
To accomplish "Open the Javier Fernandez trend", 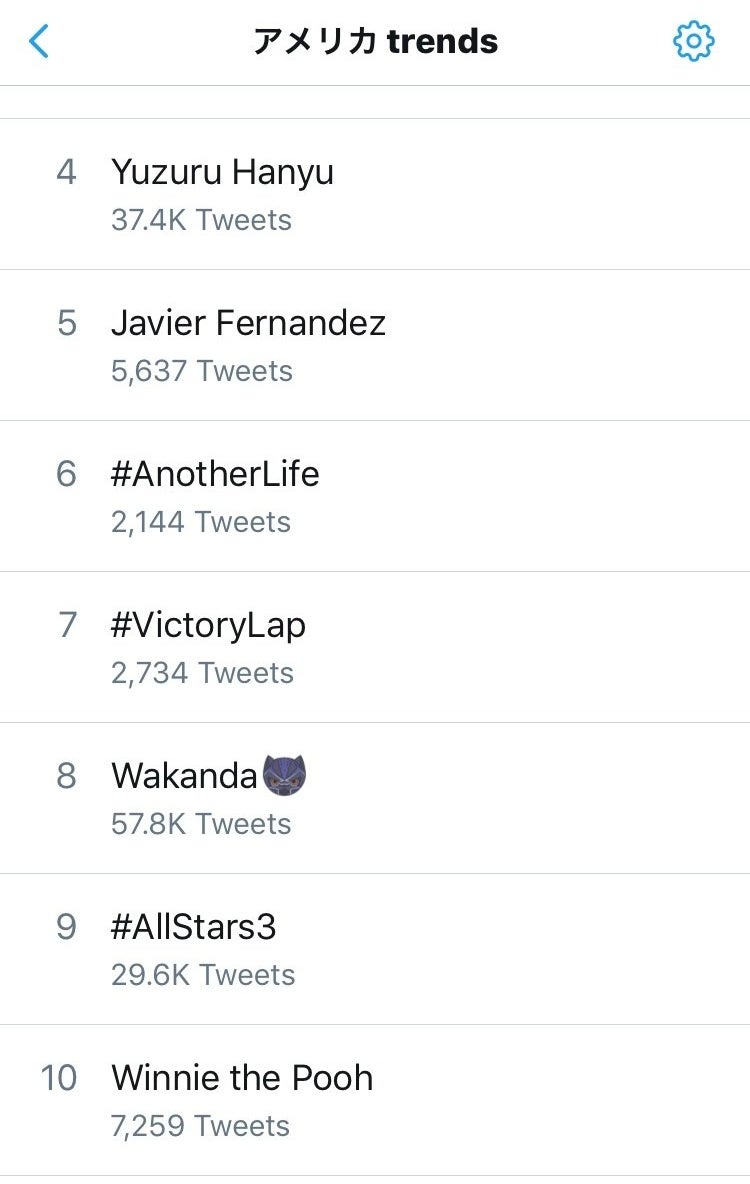I will [375, 345].
